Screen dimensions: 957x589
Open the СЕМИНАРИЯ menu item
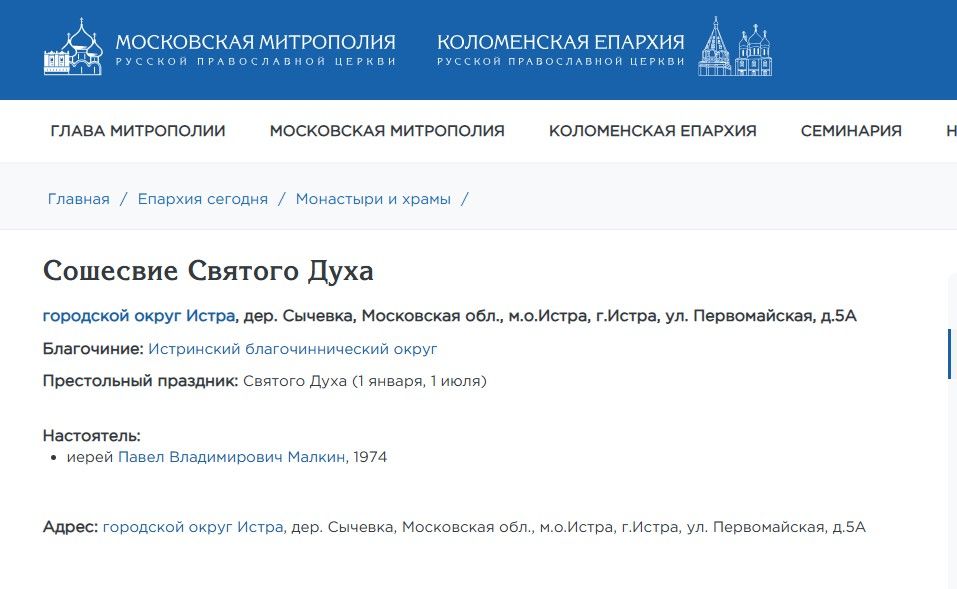pyautogui.click(x=851, y=131)
